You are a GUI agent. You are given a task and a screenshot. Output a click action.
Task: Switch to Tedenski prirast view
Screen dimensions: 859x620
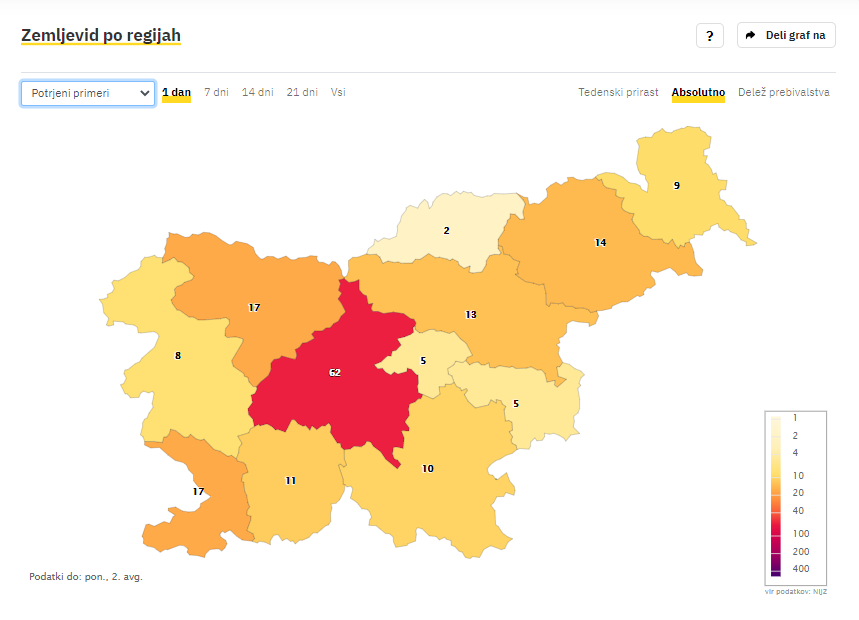(618, 93)
